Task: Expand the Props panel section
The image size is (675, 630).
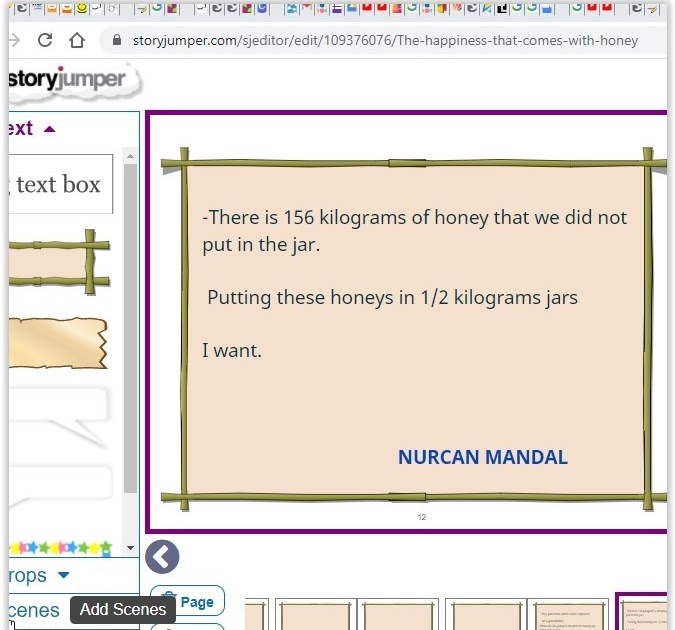Action: click(39, 575)
